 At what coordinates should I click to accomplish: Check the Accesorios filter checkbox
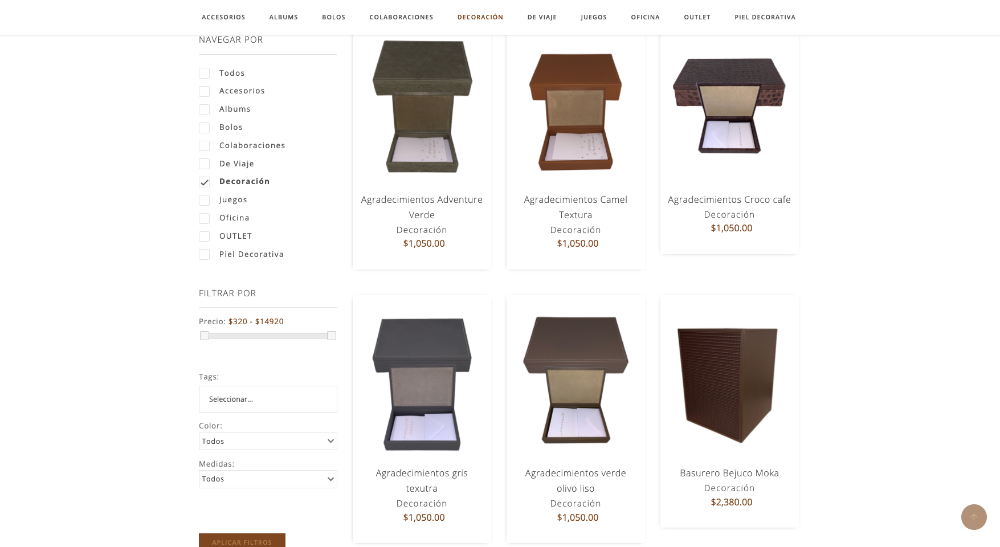[205, 91]
